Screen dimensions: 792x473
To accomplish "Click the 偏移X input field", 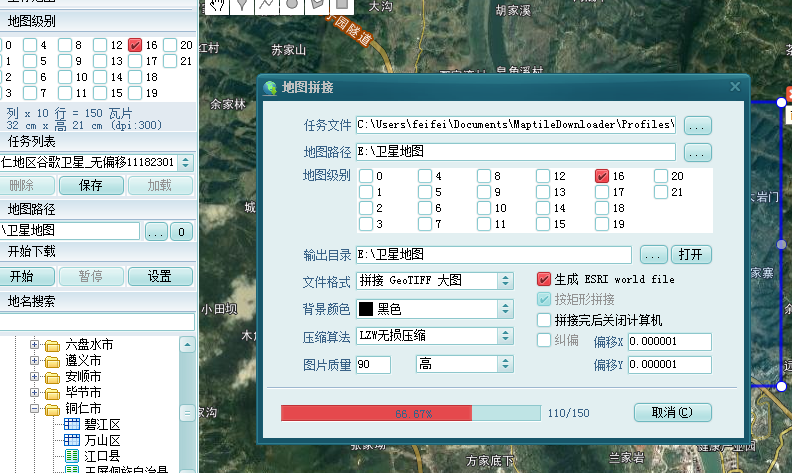I will (x=669, y=342).
